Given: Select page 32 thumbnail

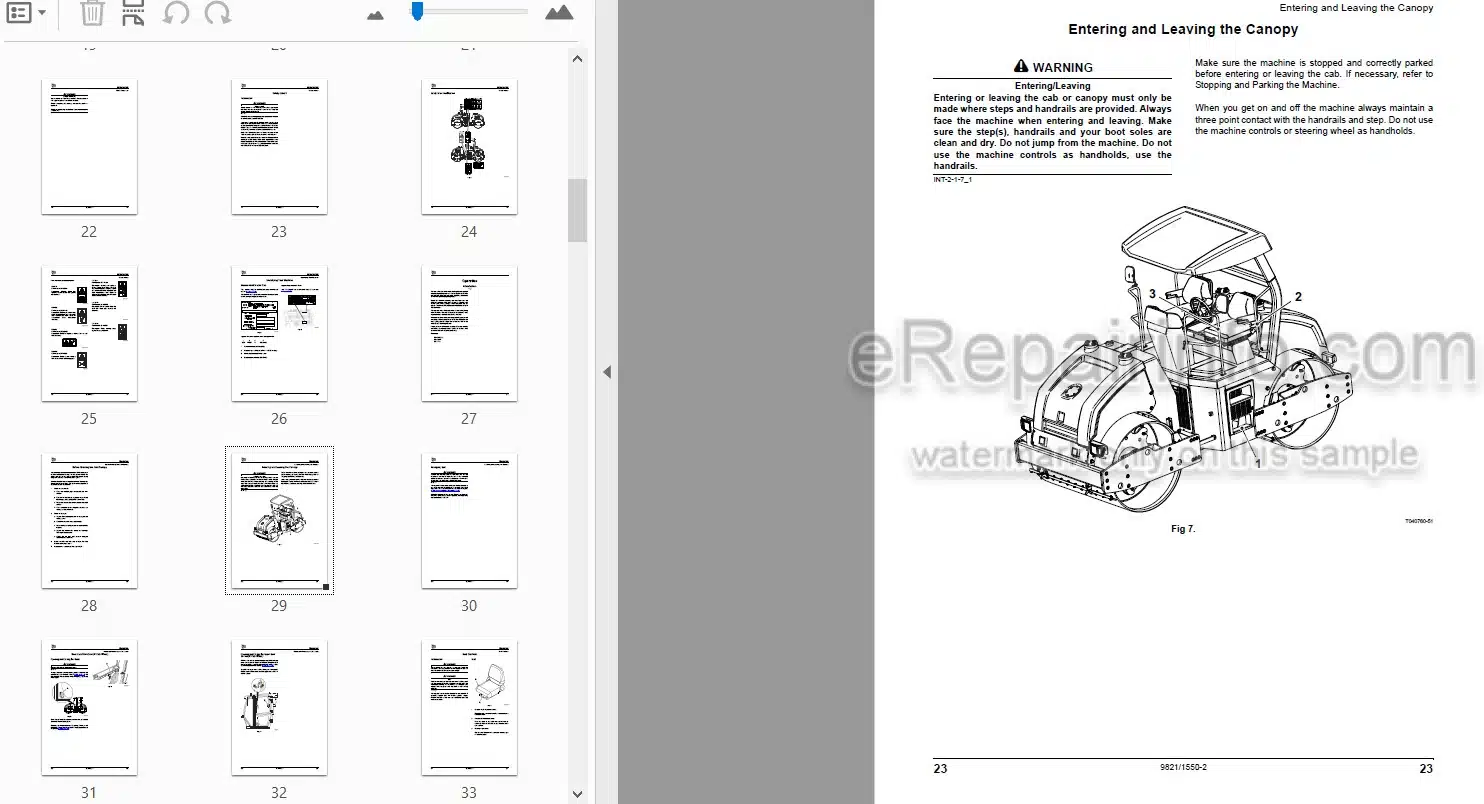Looking at the screenshot, I should coord(279,708).
